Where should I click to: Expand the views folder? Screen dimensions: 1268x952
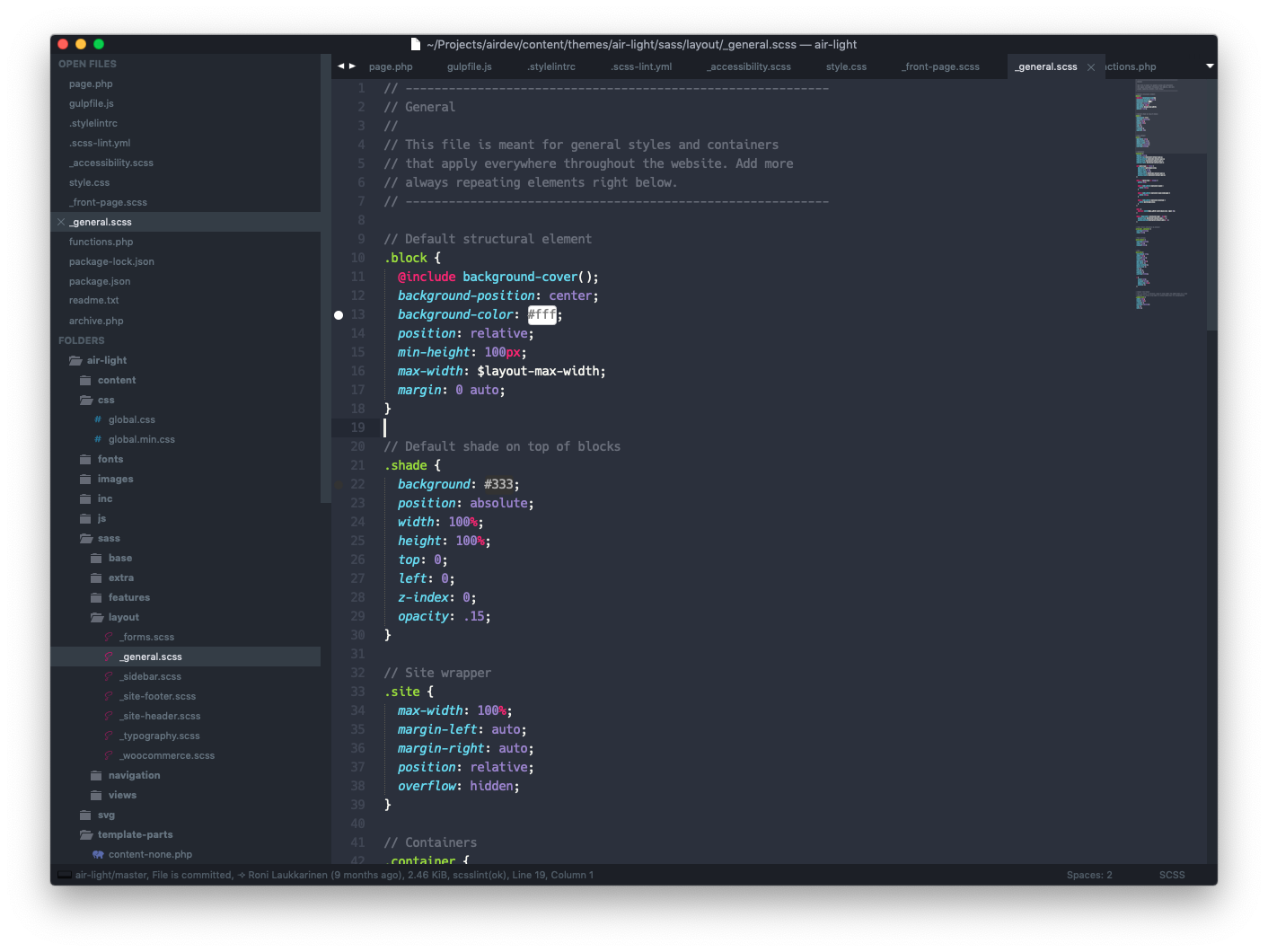96,795
